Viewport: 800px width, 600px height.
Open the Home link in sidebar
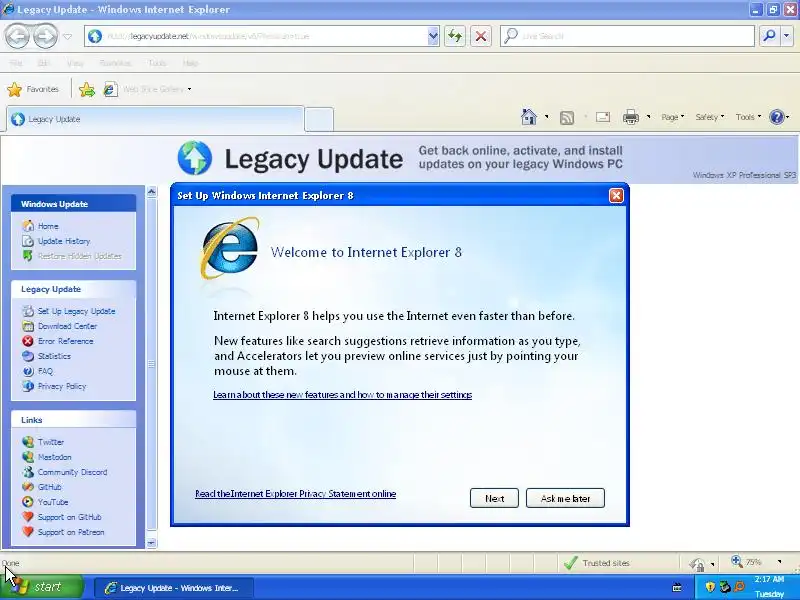point(48,226)
